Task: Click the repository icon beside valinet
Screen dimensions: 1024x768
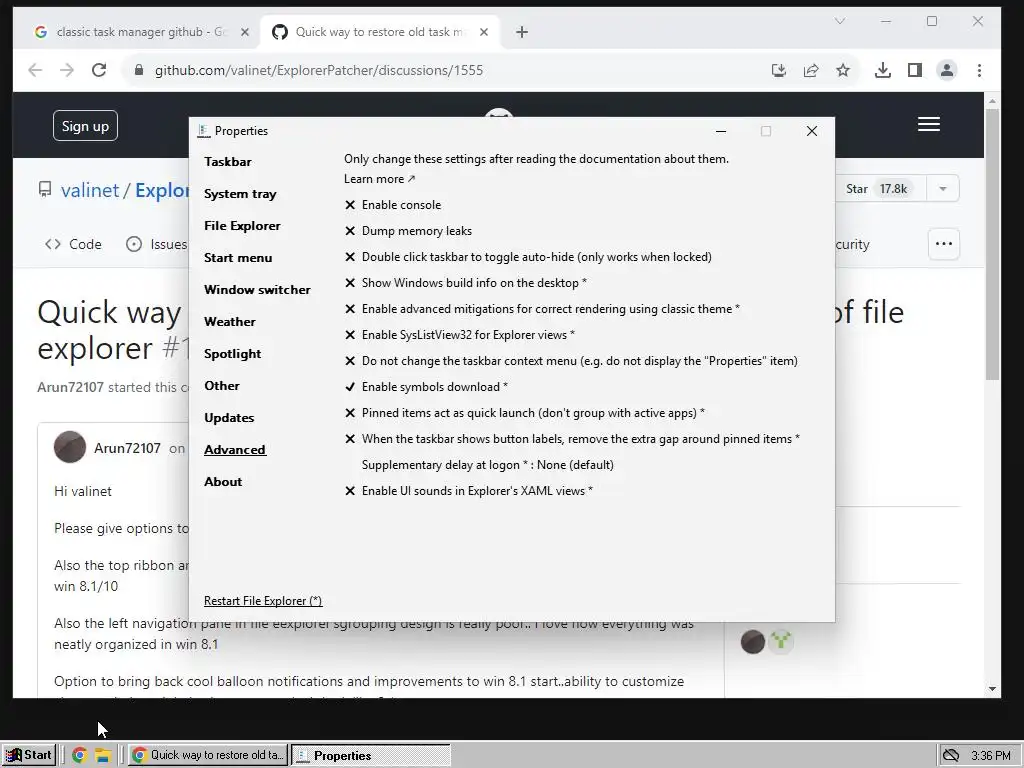Action: pyautogui.click(x=44, y=190)
